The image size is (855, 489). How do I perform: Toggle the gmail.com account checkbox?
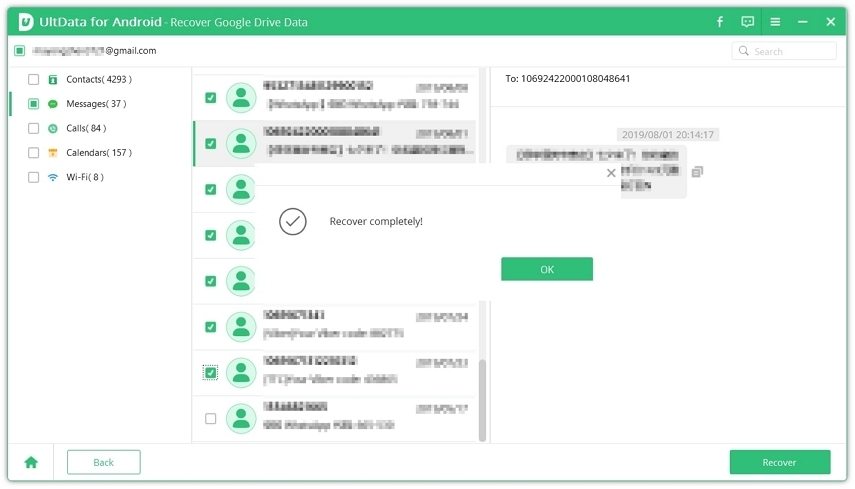[x=20, y=51]
